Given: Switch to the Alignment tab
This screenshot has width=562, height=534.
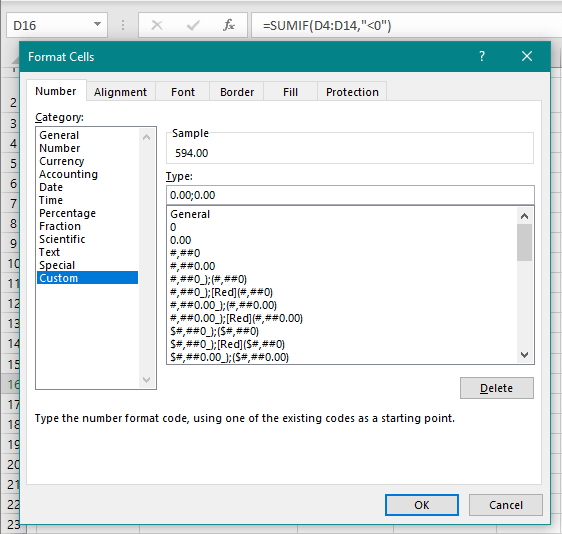Looking at the screenshot, I should pyautogui.click(x=120, y=92).
